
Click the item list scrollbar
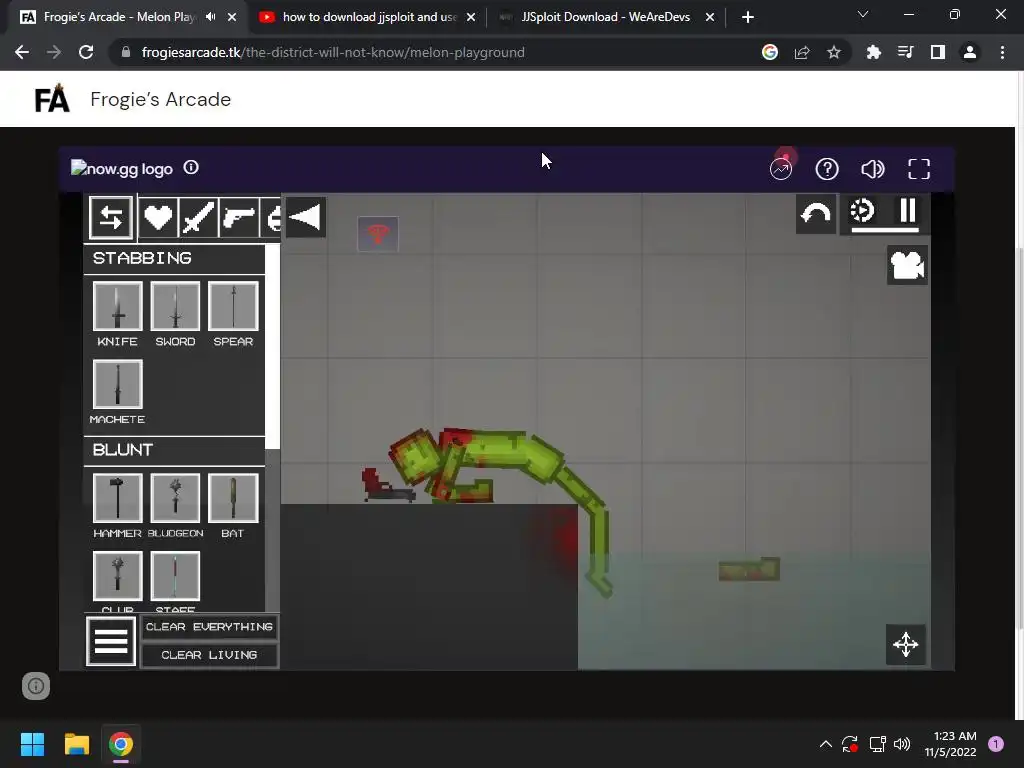point(273,347)
